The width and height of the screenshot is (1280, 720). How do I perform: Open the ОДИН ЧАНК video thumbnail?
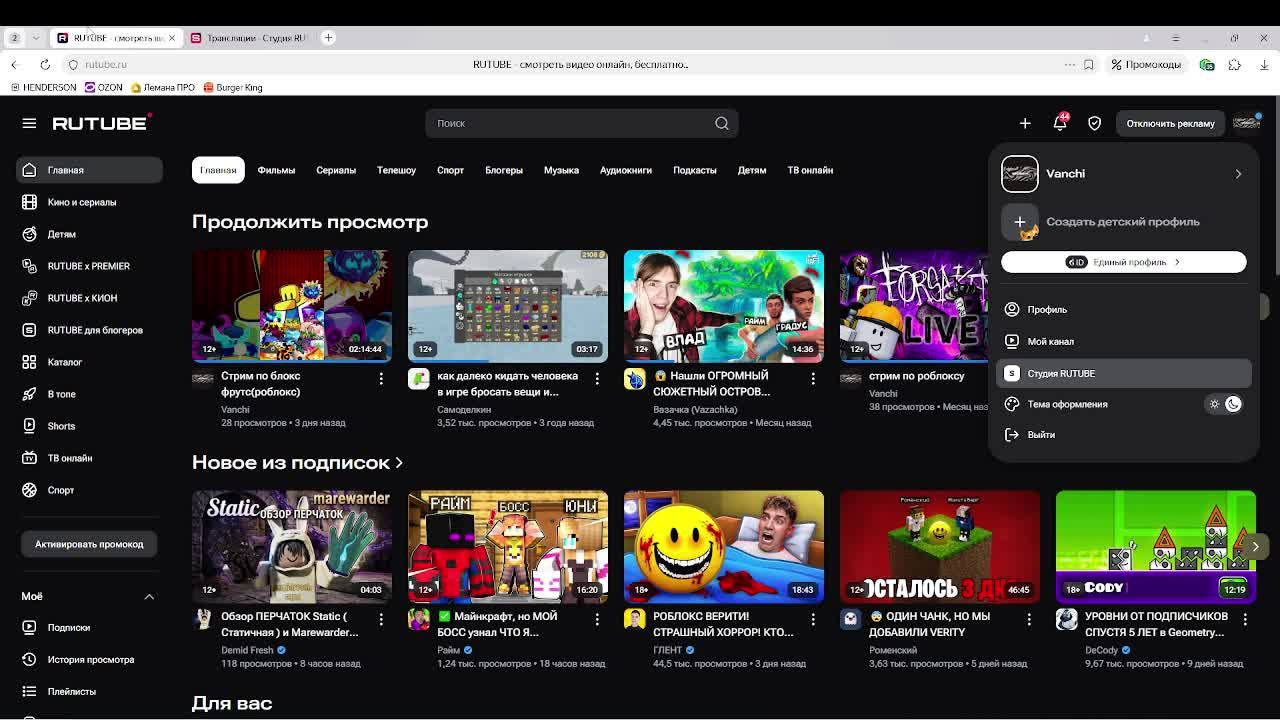(940, 546)
